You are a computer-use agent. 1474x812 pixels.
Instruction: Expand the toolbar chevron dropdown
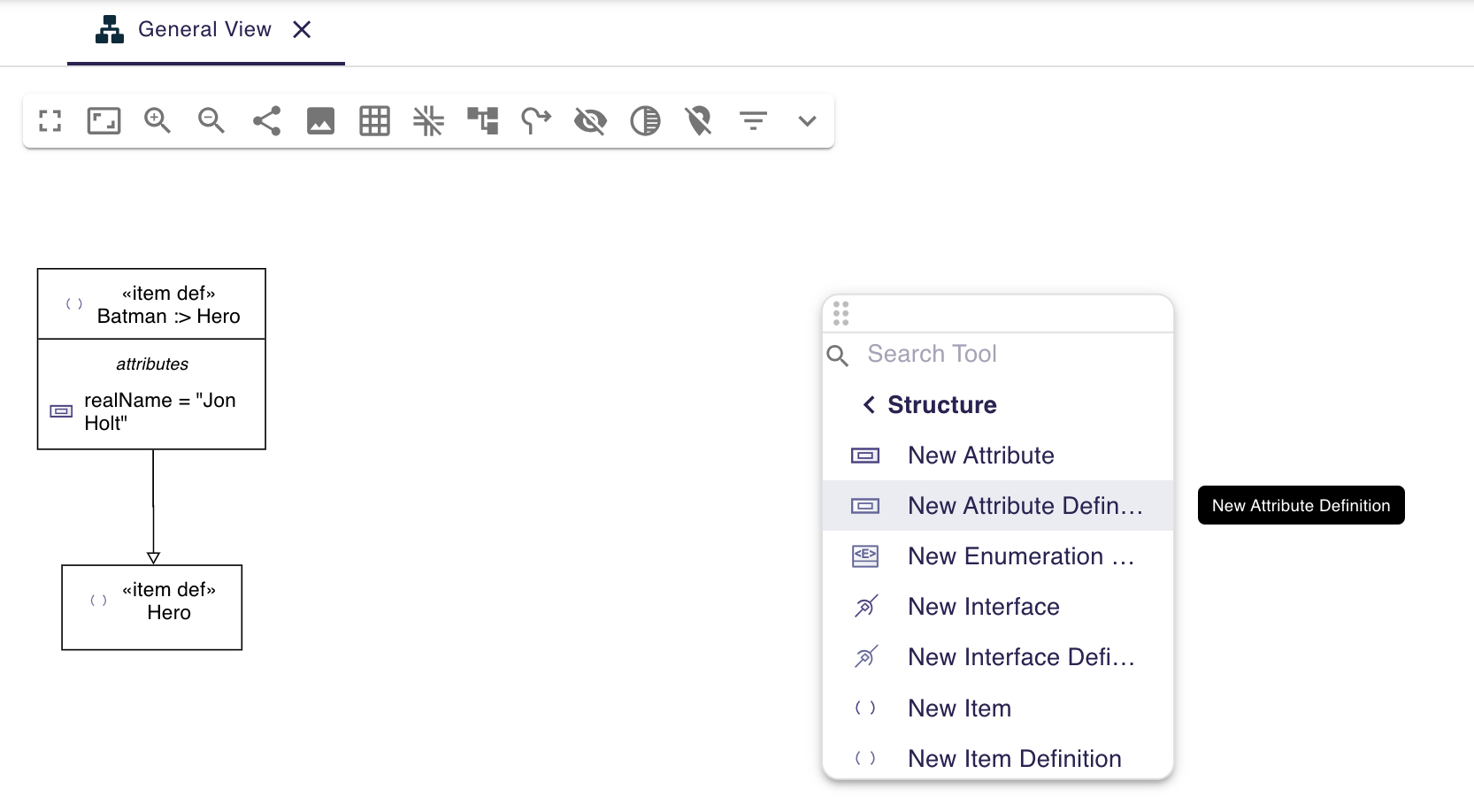(806, 120)
